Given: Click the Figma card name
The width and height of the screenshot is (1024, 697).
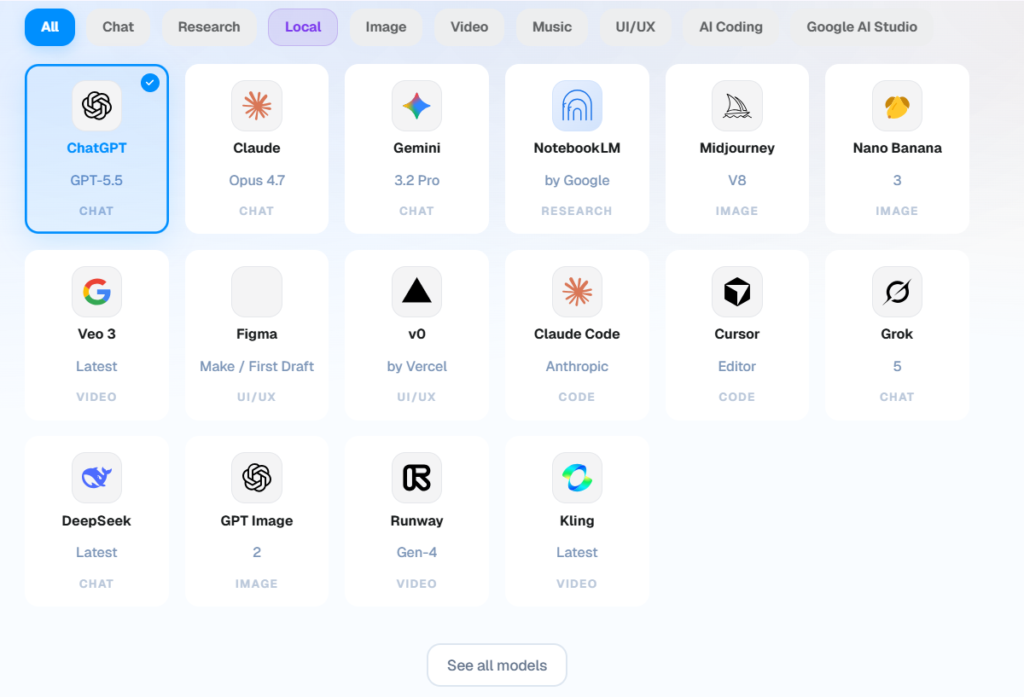Looking at the screenshot, I should pos(257,334).
